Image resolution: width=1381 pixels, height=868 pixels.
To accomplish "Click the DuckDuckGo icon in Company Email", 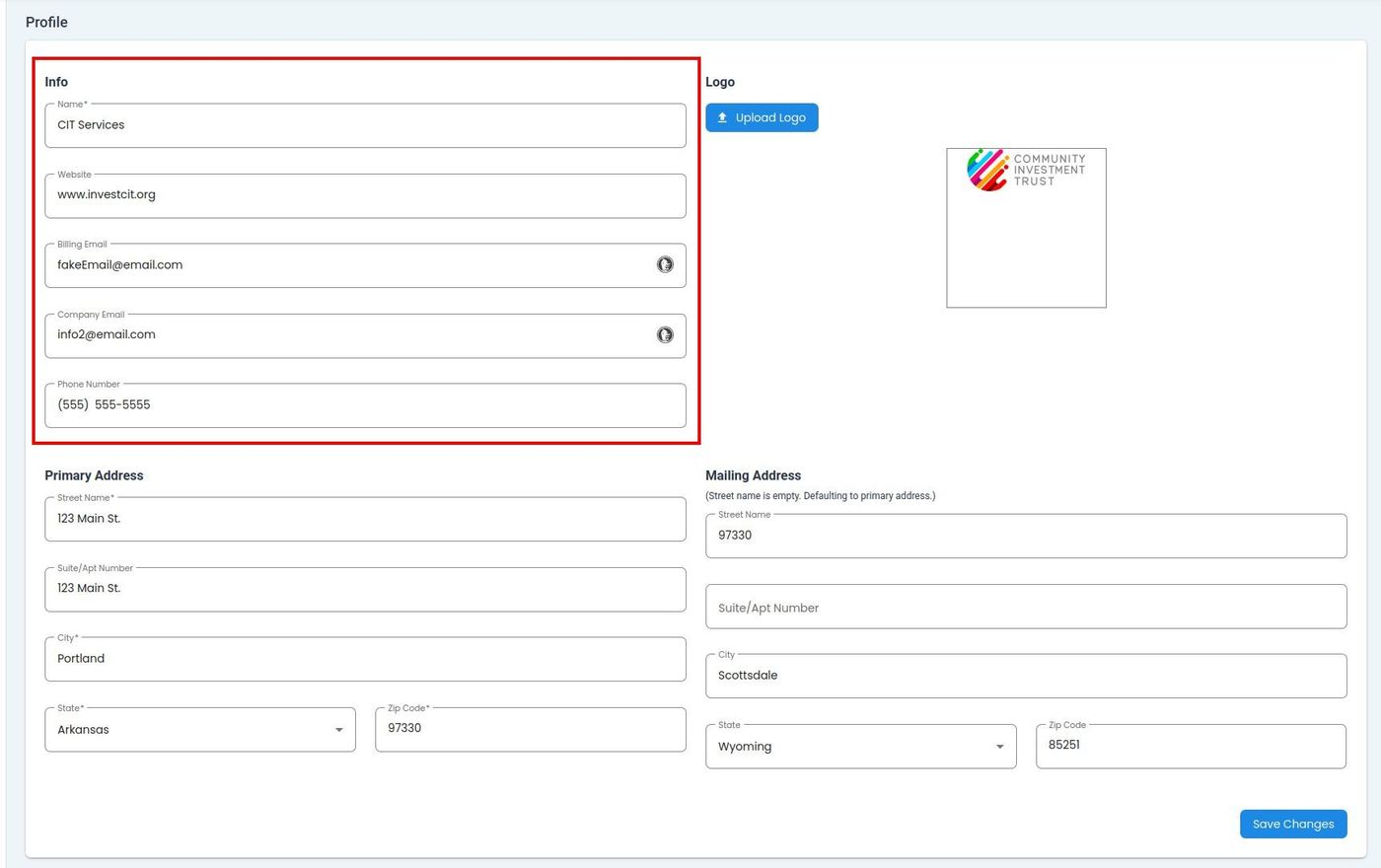I will coord(665,334).
